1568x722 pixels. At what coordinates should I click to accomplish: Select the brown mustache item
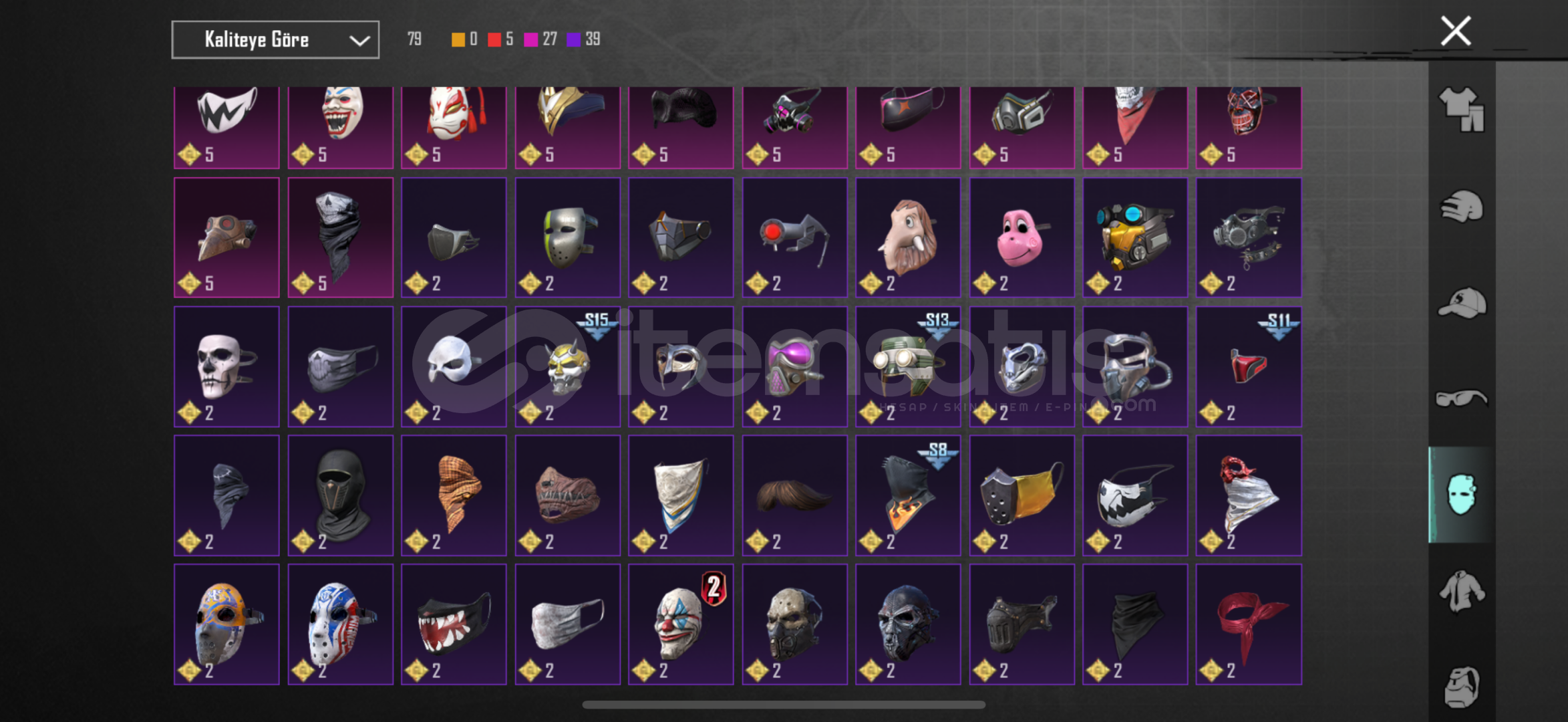[x=794, y=495]
